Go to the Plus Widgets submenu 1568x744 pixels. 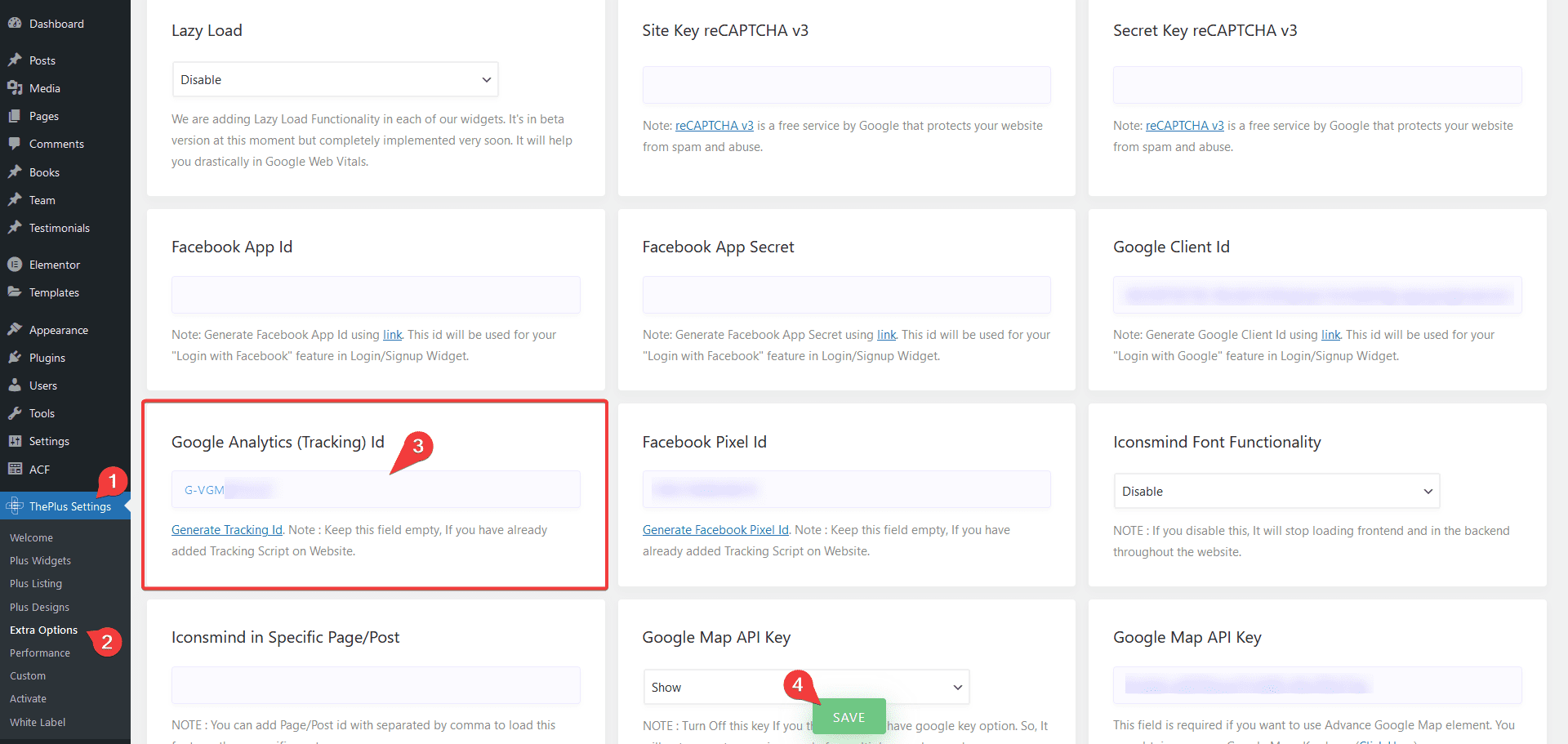[x=40, y=560]
